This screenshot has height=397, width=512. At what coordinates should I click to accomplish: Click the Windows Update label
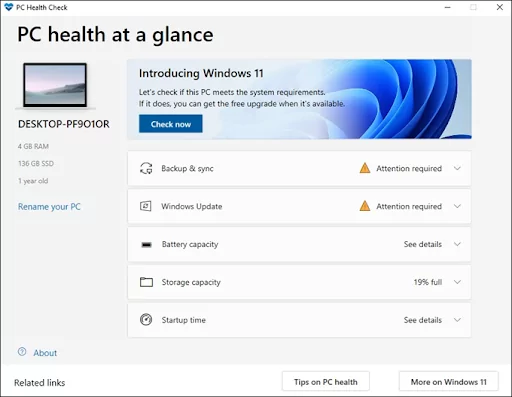(192, 206)
